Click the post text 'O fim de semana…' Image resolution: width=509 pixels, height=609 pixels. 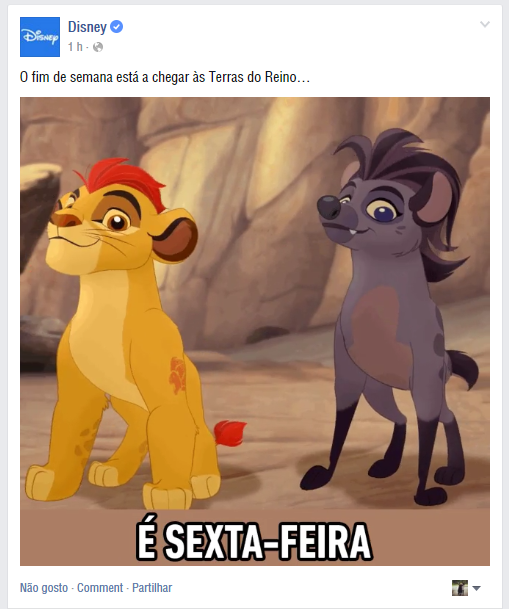point(165,77)
